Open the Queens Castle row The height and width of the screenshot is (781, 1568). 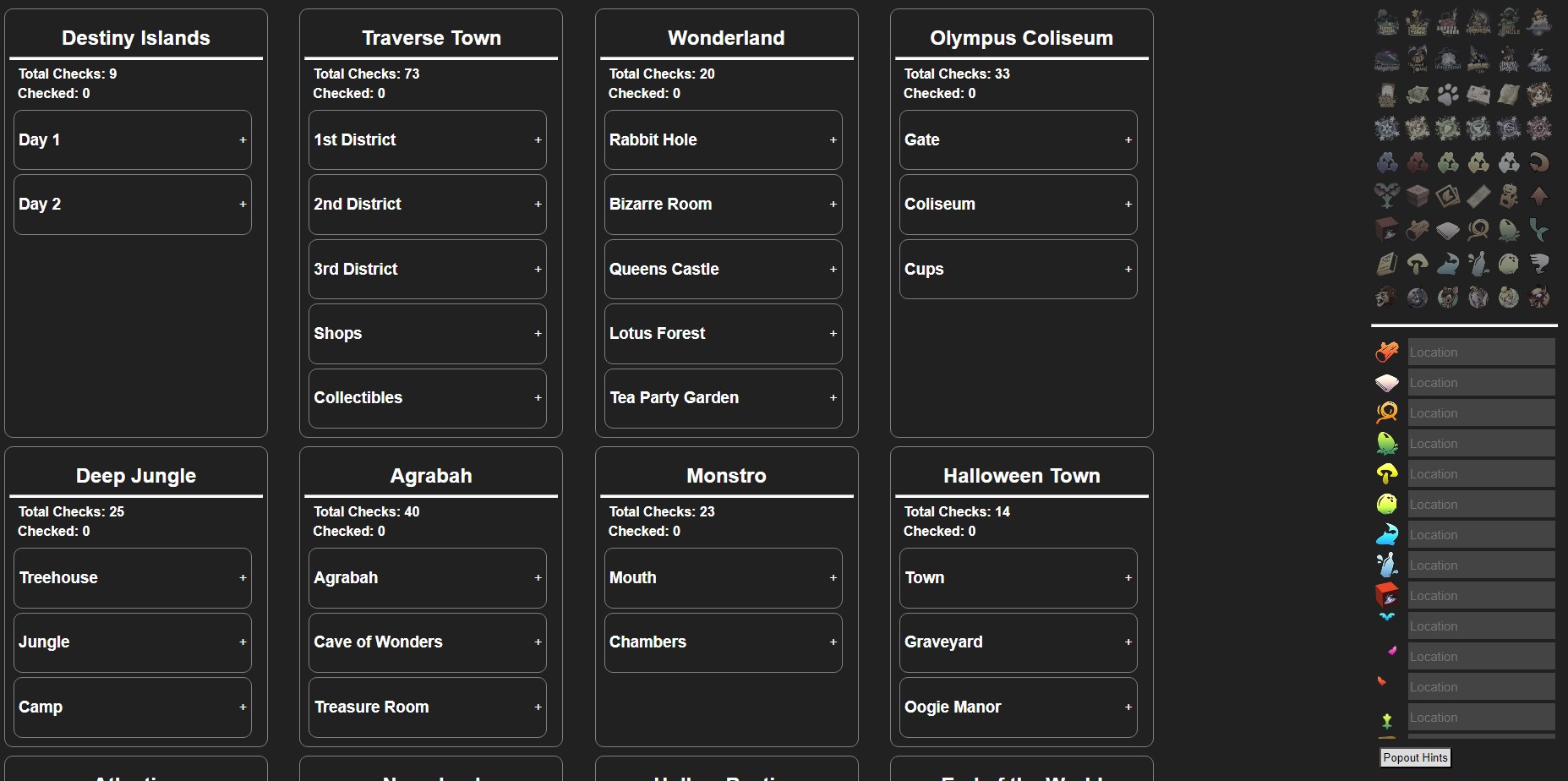coord(723,269)
